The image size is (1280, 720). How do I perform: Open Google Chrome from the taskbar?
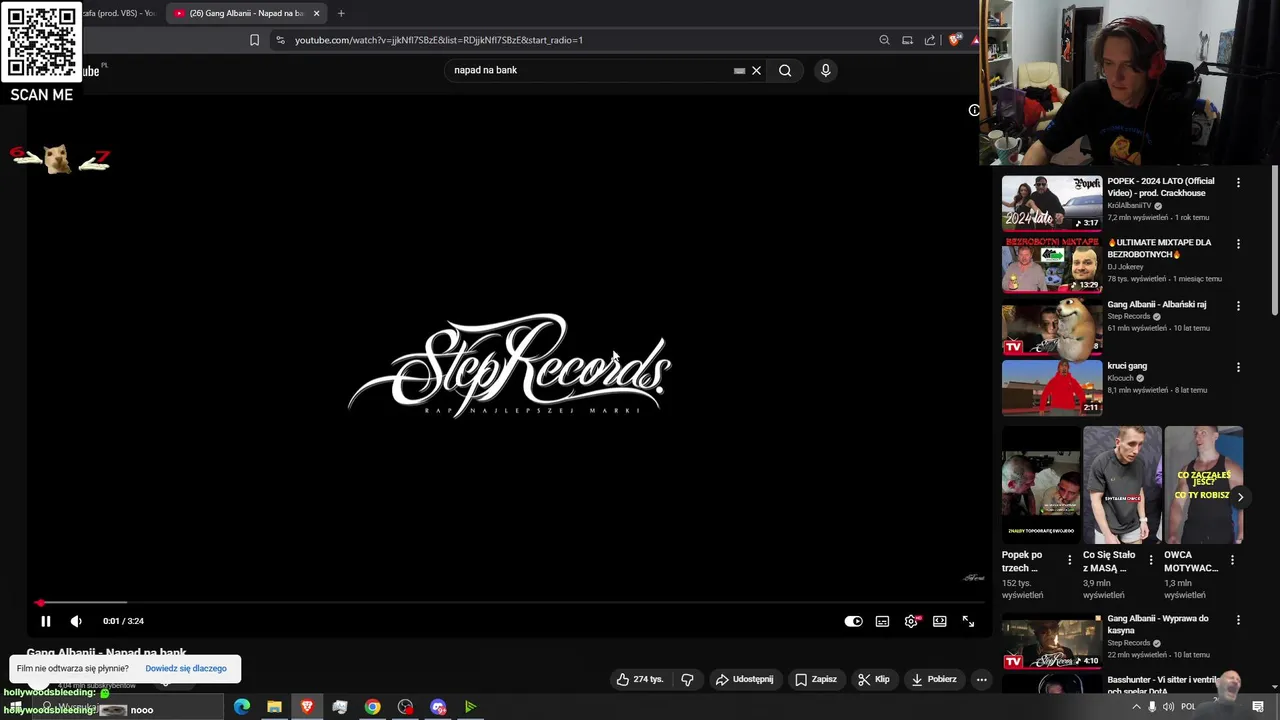[x=372, y=707]
